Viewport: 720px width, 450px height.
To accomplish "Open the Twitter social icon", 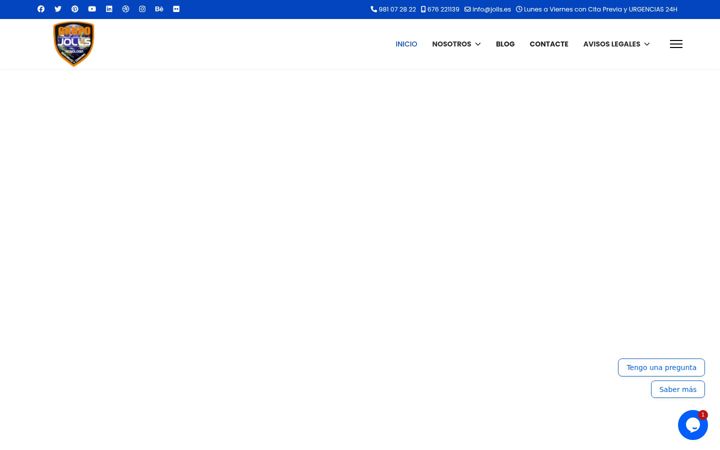I will click(58, 9).
